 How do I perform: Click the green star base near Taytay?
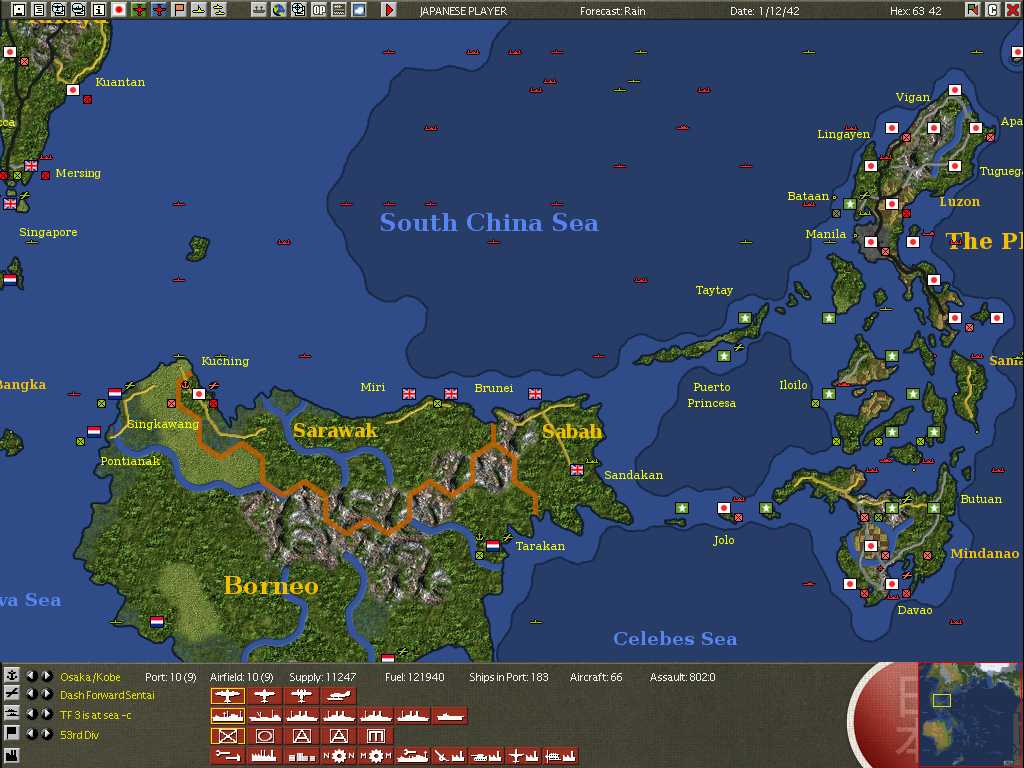tap(744, 317)
